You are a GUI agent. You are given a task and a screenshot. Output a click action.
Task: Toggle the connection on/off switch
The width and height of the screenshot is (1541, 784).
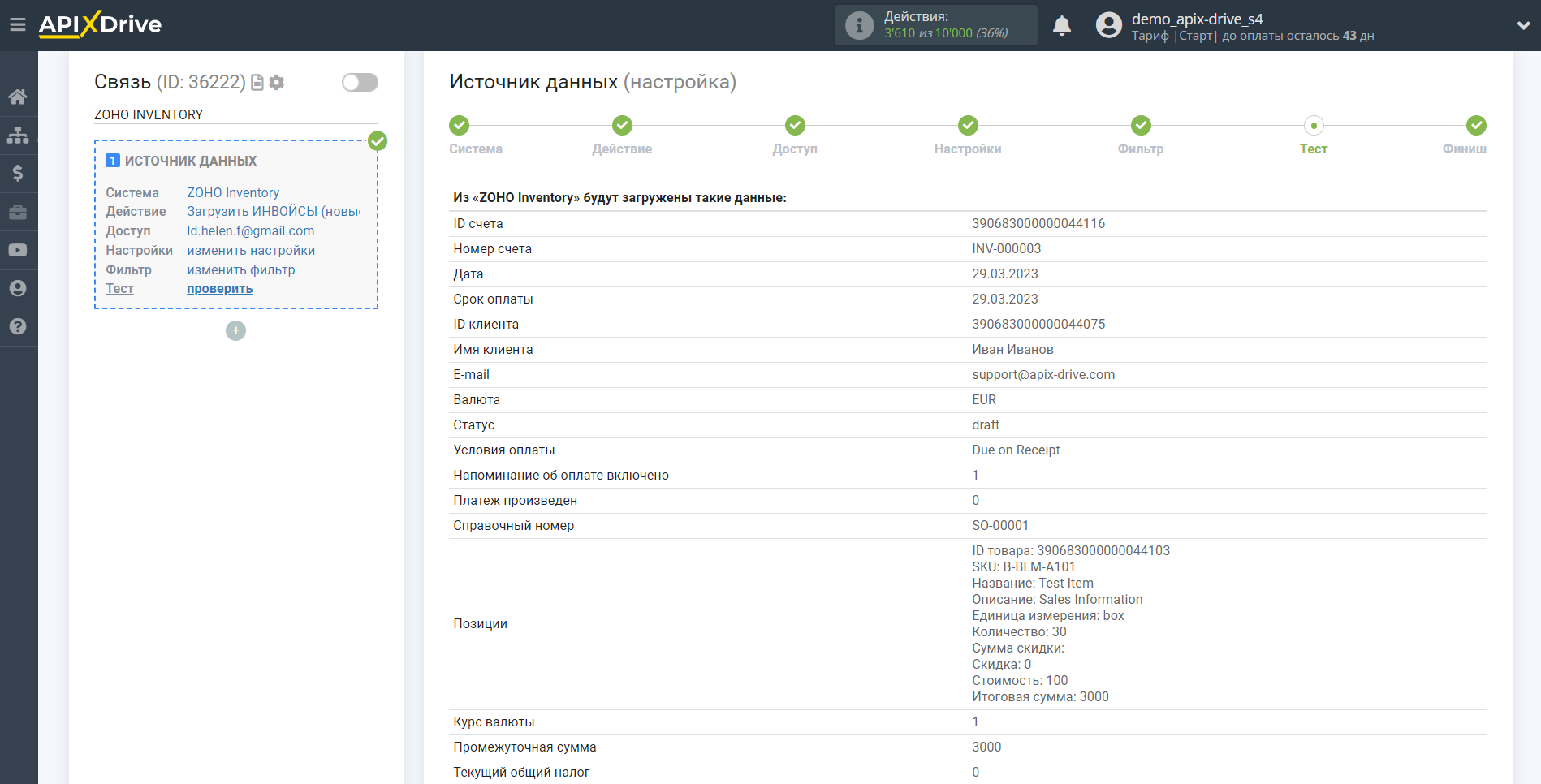pyautogui.click(x=360, y=82)
